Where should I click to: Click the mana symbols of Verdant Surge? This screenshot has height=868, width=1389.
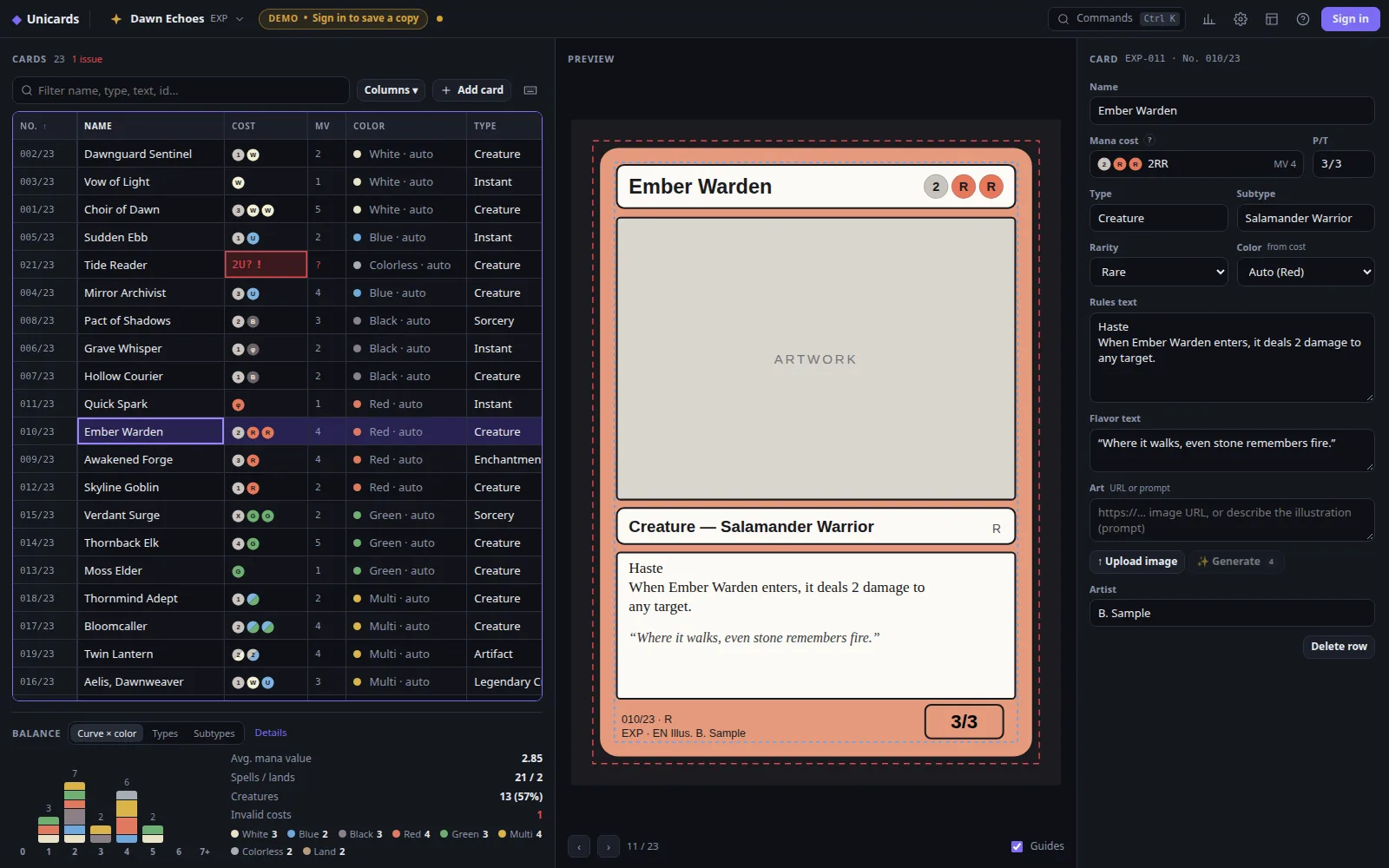[x=253, y=516]
